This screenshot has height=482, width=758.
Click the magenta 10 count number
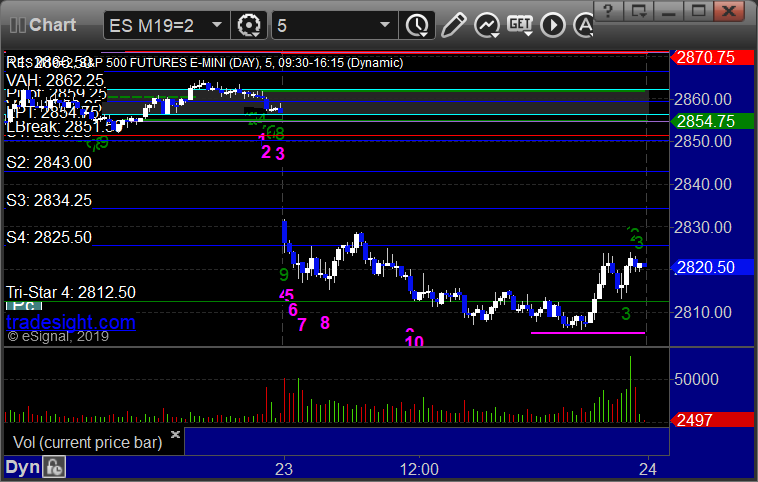coord(414,341)
